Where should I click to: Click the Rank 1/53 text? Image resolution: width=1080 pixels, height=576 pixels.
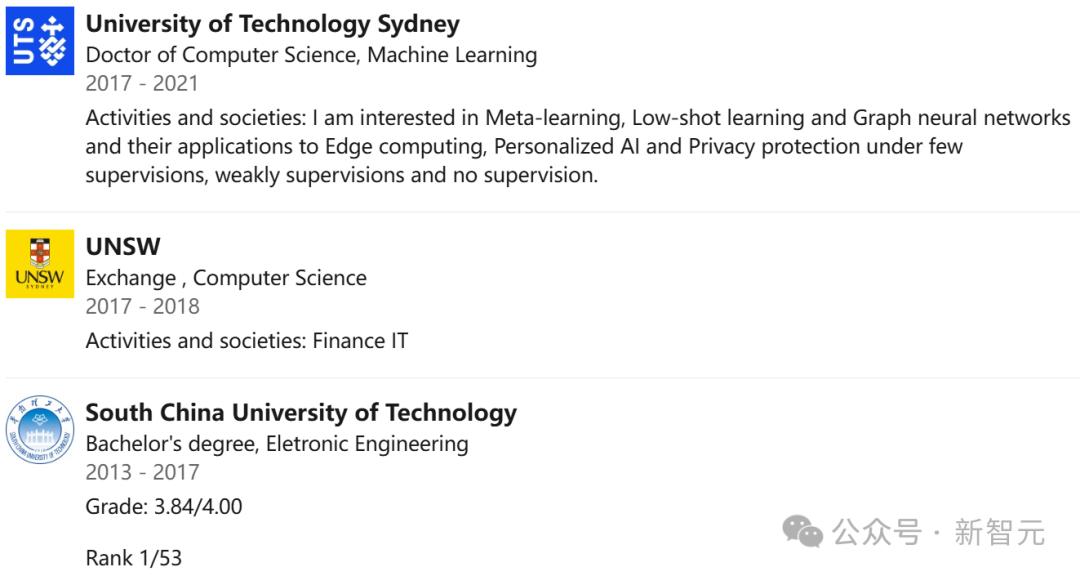[134, 557]
